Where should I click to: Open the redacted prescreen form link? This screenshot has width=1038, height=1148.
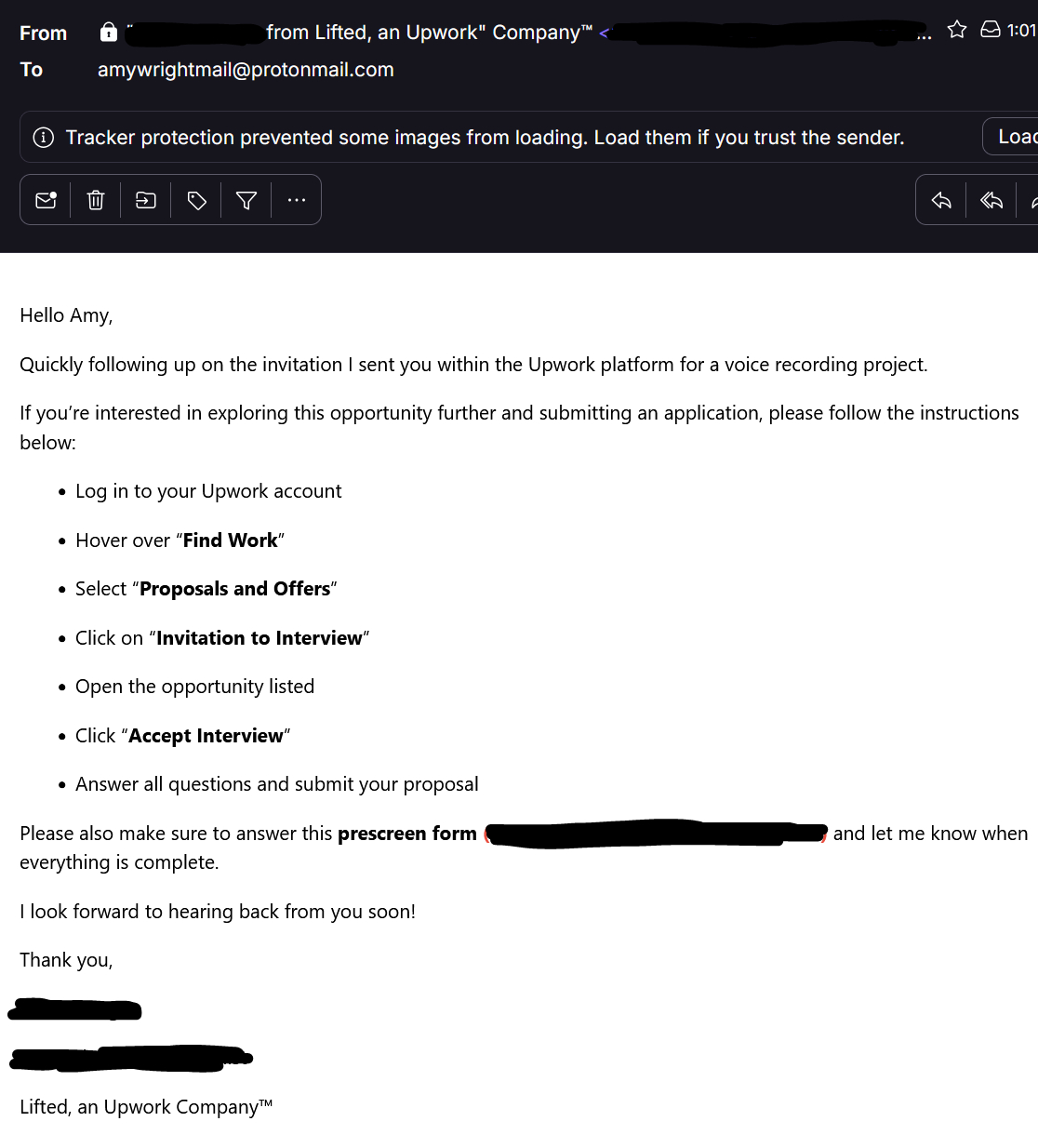[x=655, y=834]
